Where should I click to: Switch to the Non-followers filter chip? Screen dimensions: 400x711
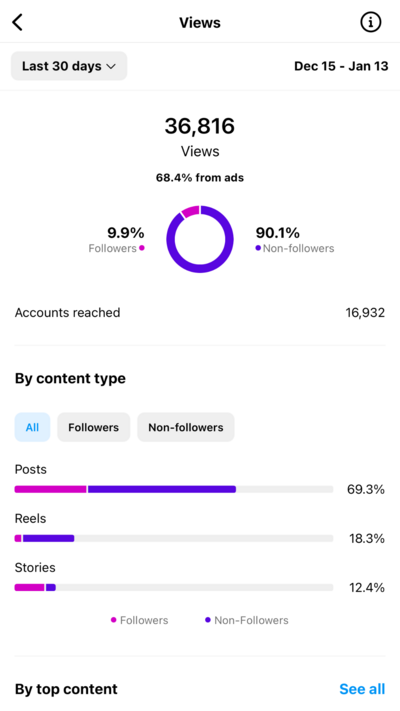(x=186, y=427)
